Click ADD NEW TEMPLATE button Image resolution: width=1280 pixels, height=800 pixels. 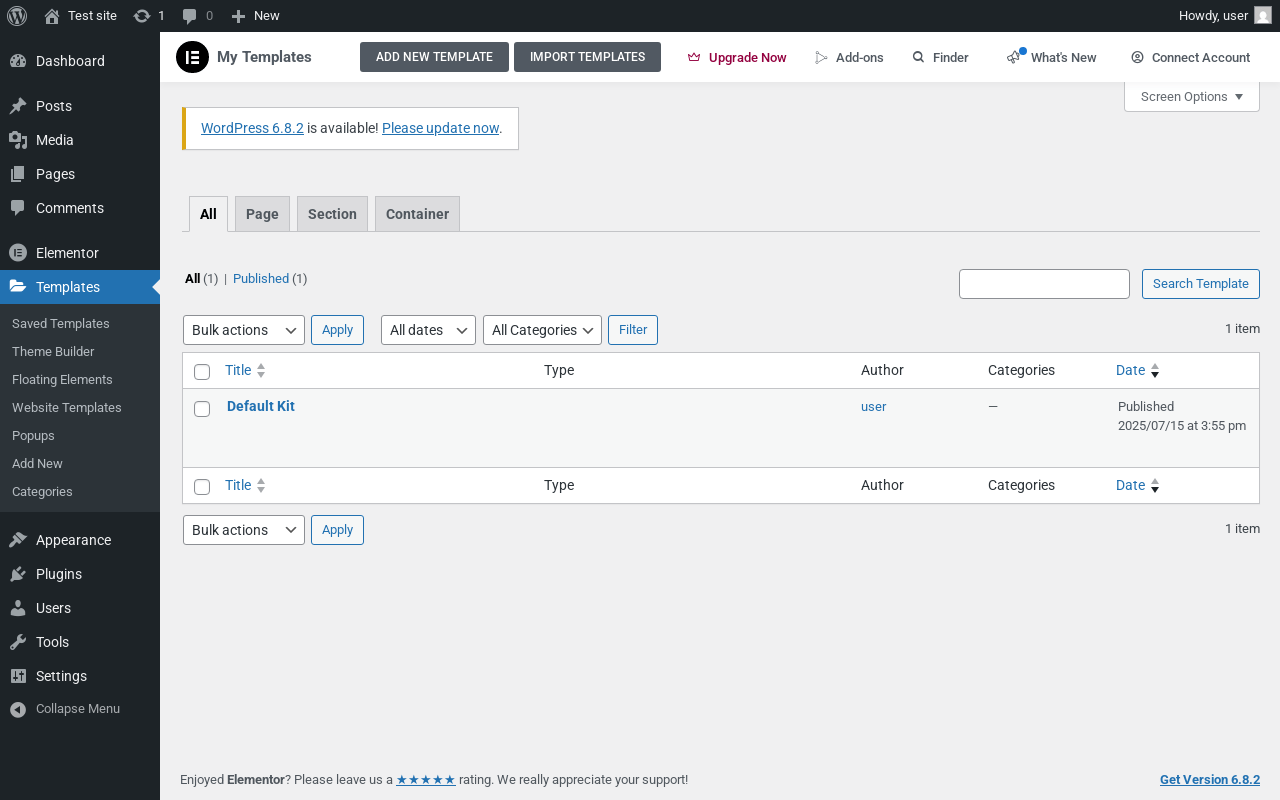coord(434,57)
